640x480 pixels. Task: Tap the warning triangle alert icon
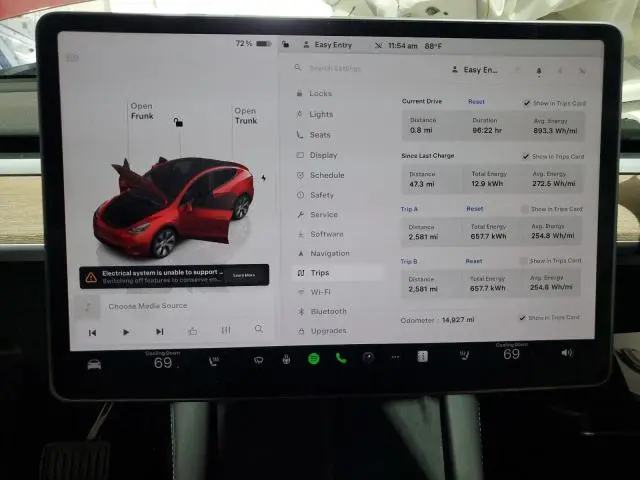pyautogui.click(x=91, y=278)
